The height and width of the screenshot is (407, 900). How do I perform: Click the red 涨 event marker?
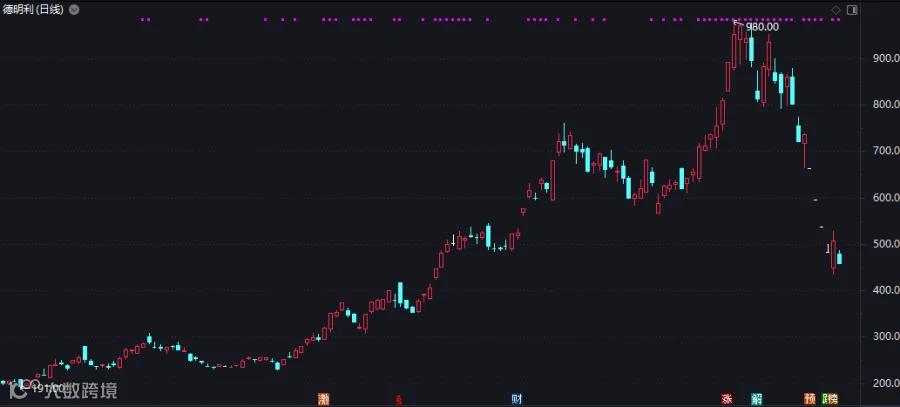coord(727,399)
